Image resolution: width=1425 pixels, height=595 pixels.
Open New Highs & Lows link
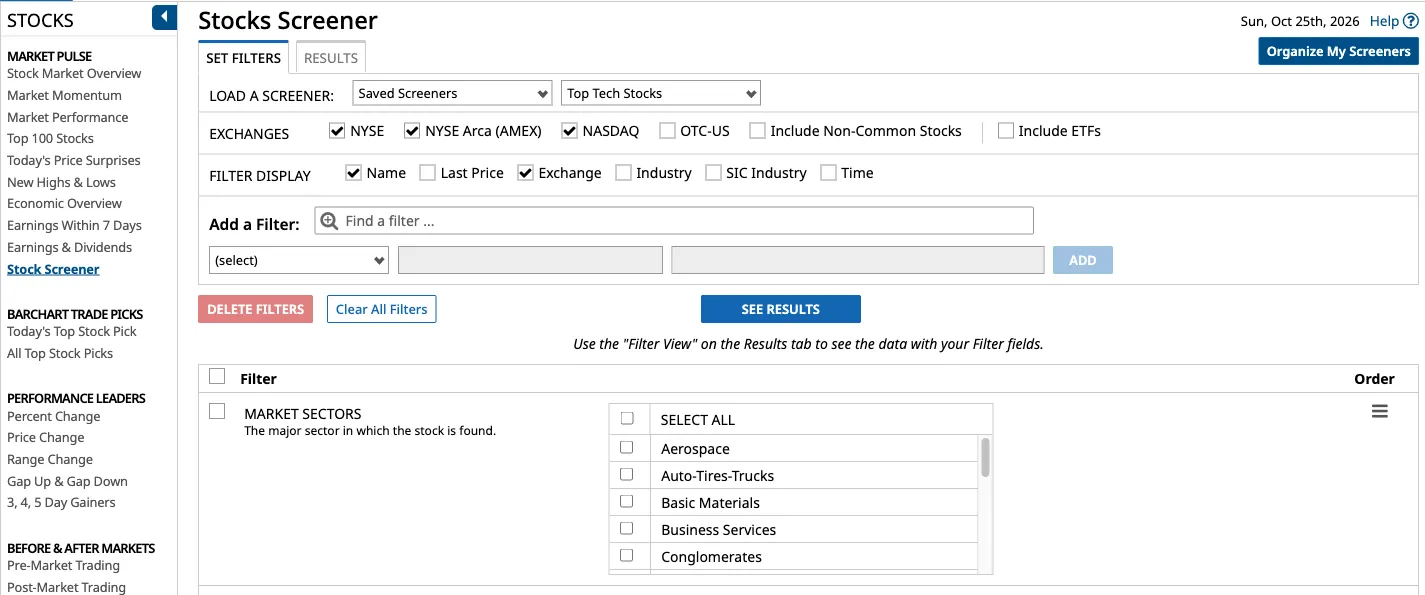click(x=61, y=182)
